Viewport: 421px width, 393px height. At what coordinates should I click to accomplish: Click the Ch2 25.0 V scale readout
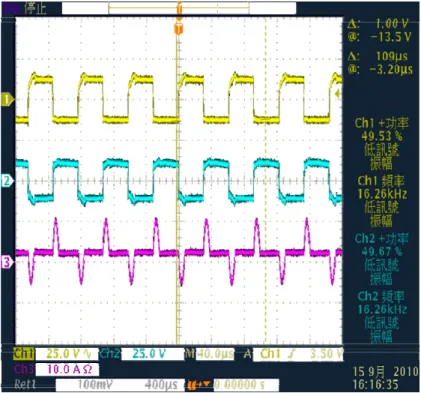tap(149, 354)
